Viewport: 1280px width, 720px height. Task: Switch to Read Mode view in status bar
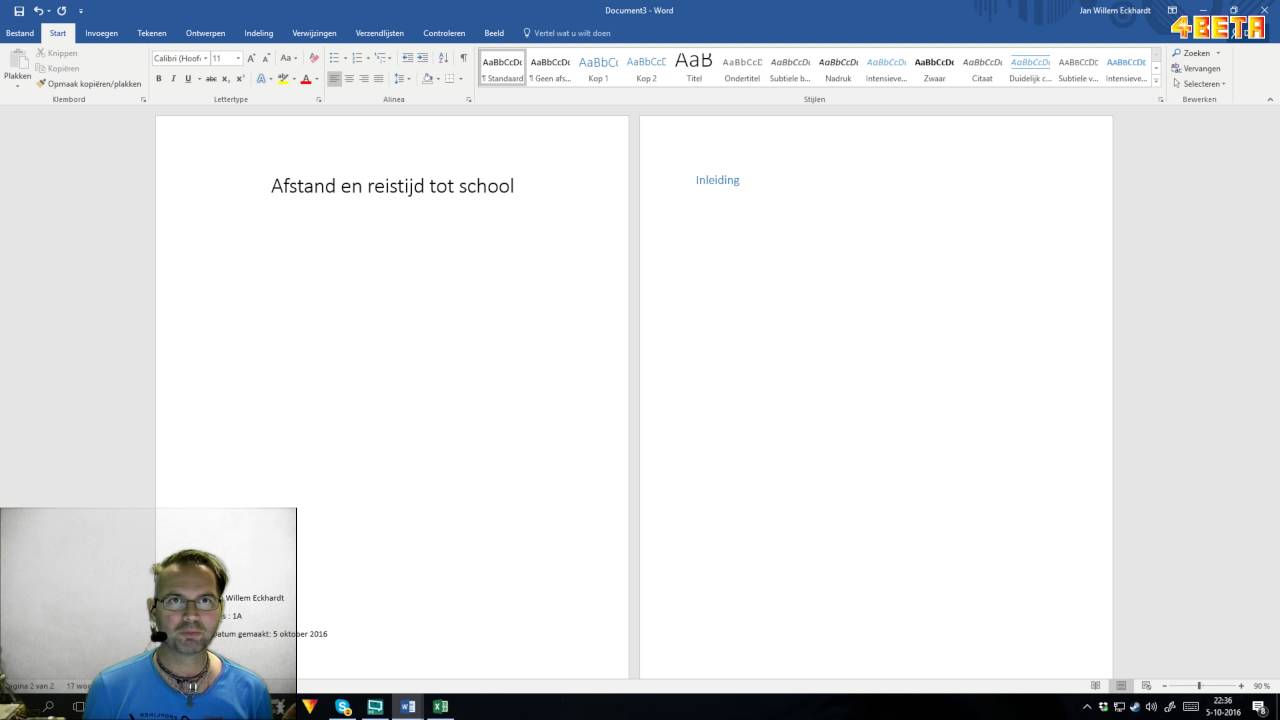1096,686
